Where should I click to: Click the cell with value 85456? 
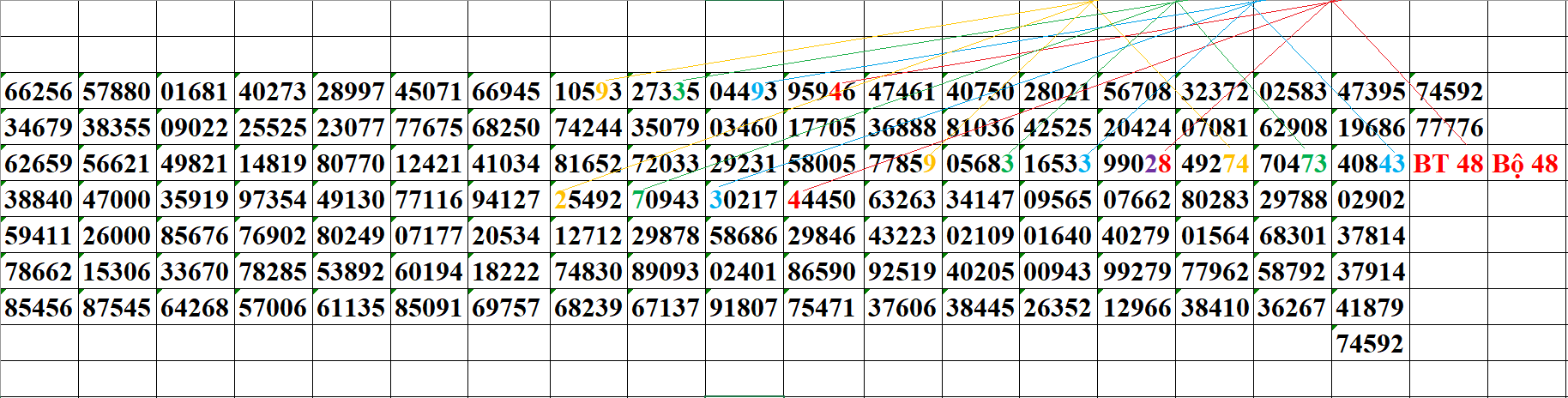[x=39, y=308]
